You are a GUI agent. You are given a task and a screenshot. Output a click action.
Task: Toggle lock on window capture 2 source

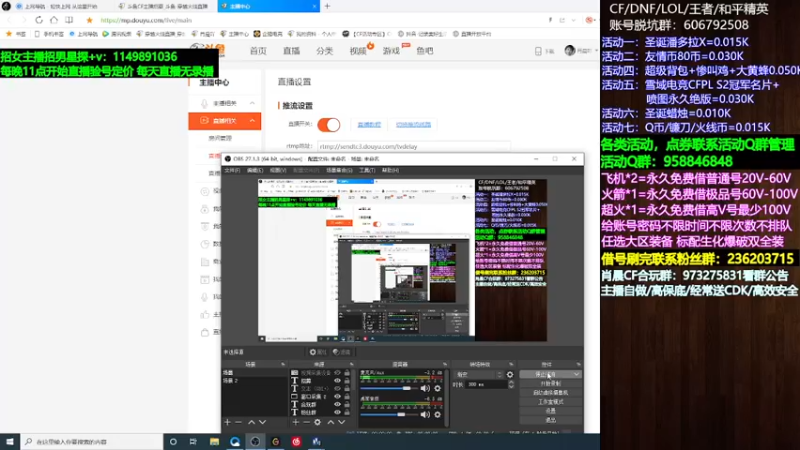point(347,396)
